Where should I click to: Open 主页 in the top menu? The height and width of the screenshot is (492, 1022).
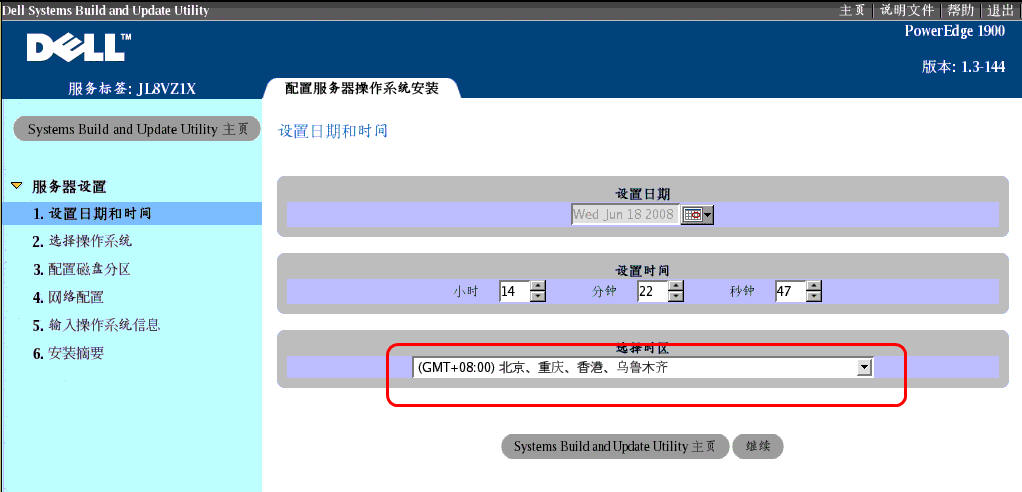(x=852, y=10)
